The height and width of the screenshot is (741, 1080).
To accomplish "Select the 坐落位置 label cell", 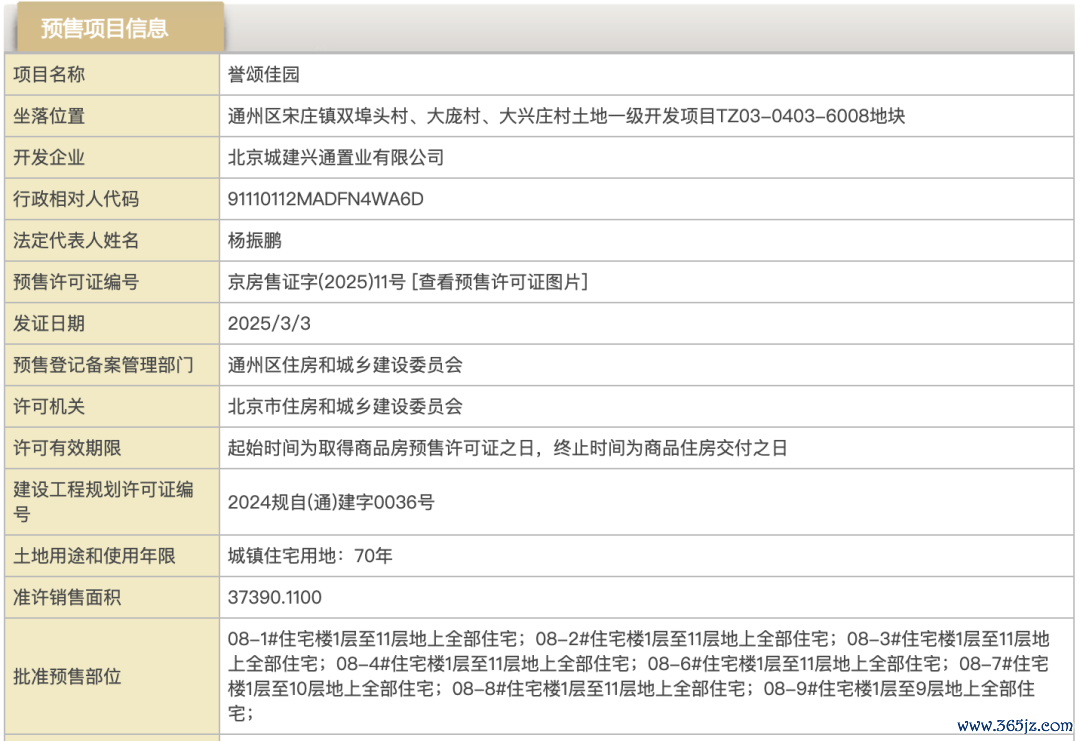I will coord(112,116).
